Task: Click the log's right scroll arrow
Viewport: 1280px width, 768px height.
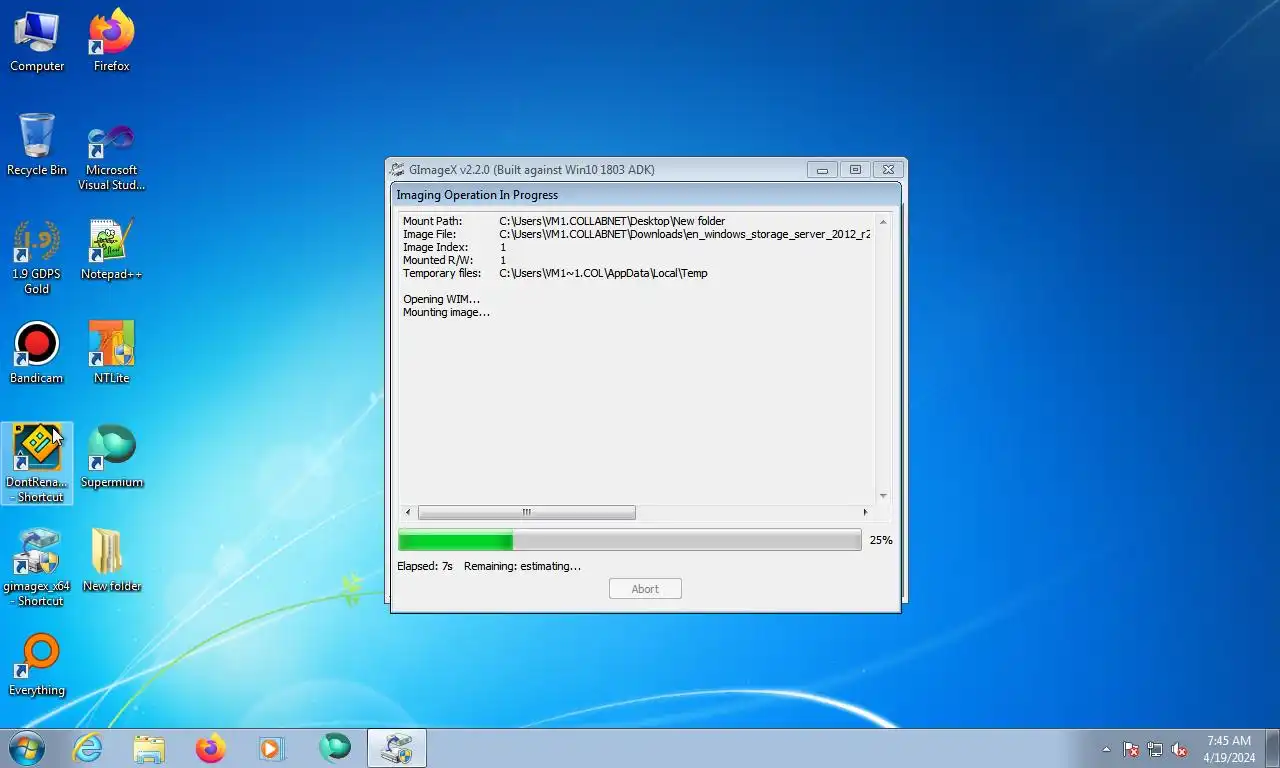Action: [x=865, y=512]
